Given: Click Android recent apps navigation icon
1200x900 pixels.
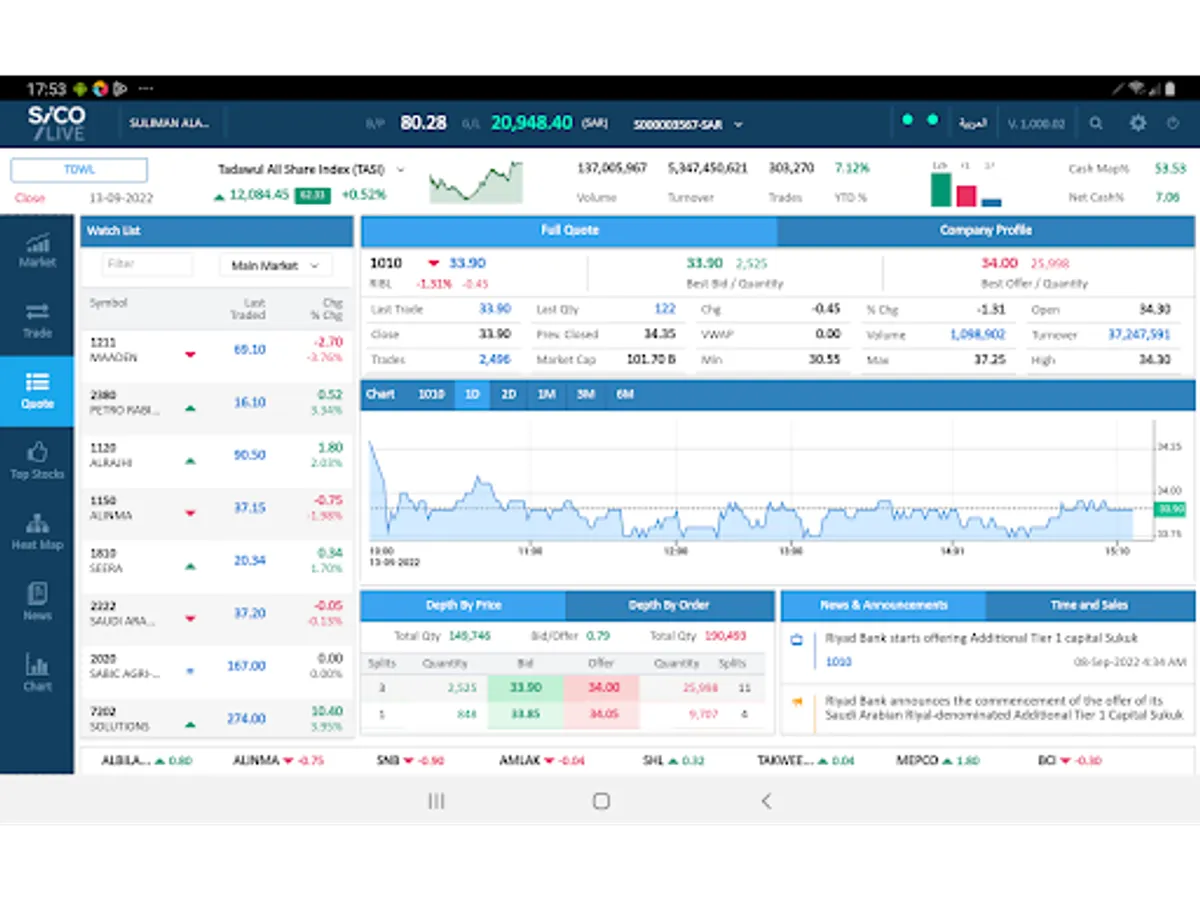Looking at the screenshot, I should (x=436, y=801).
